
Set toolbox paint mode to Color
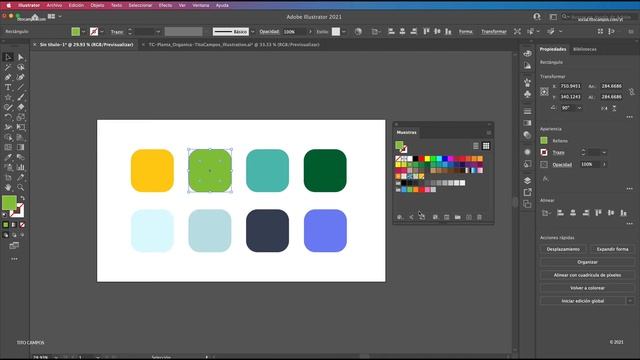pos(6,224)
